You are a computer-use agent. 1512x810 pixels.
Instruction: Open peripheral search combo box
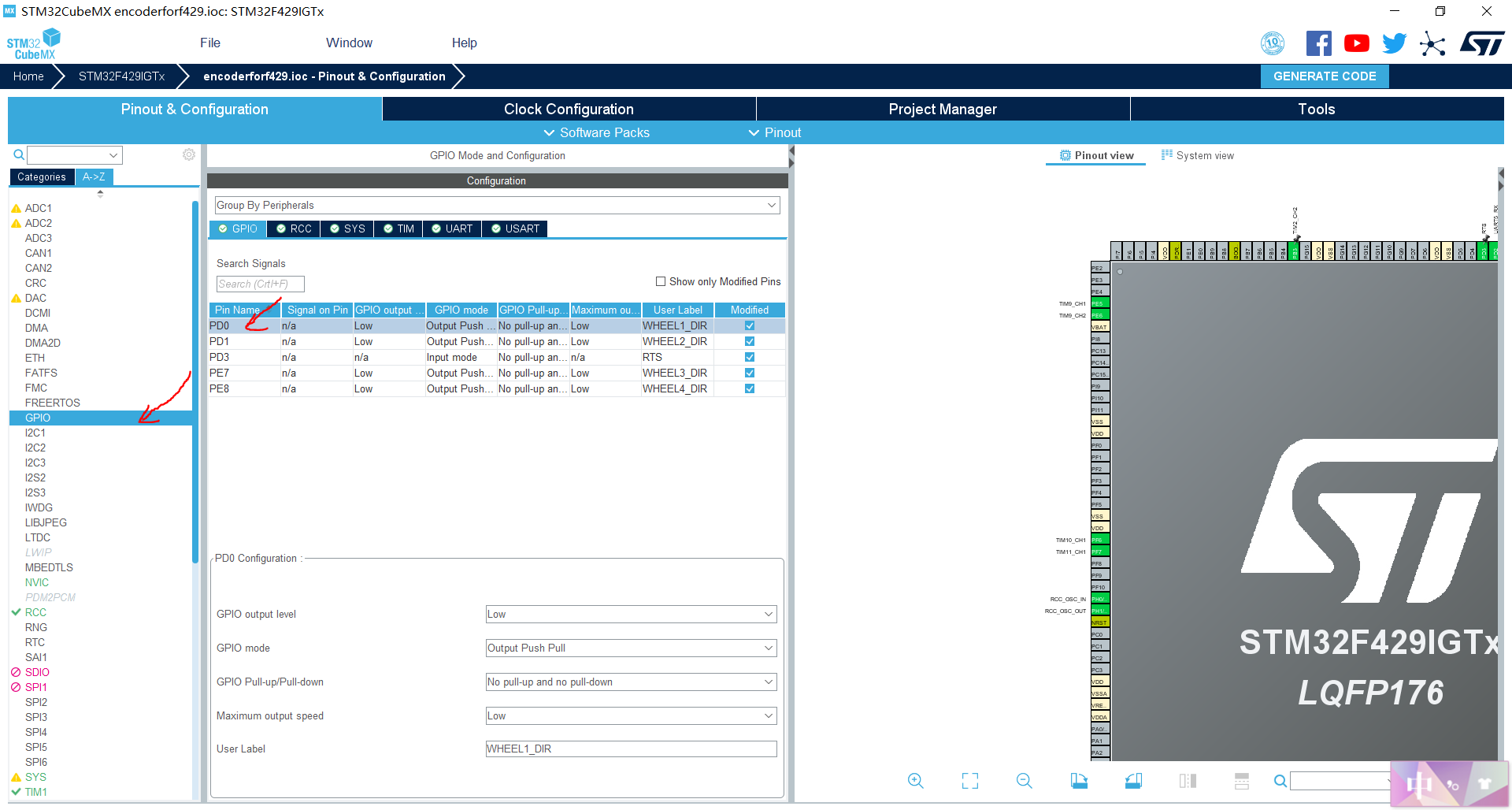pos(75,154)
